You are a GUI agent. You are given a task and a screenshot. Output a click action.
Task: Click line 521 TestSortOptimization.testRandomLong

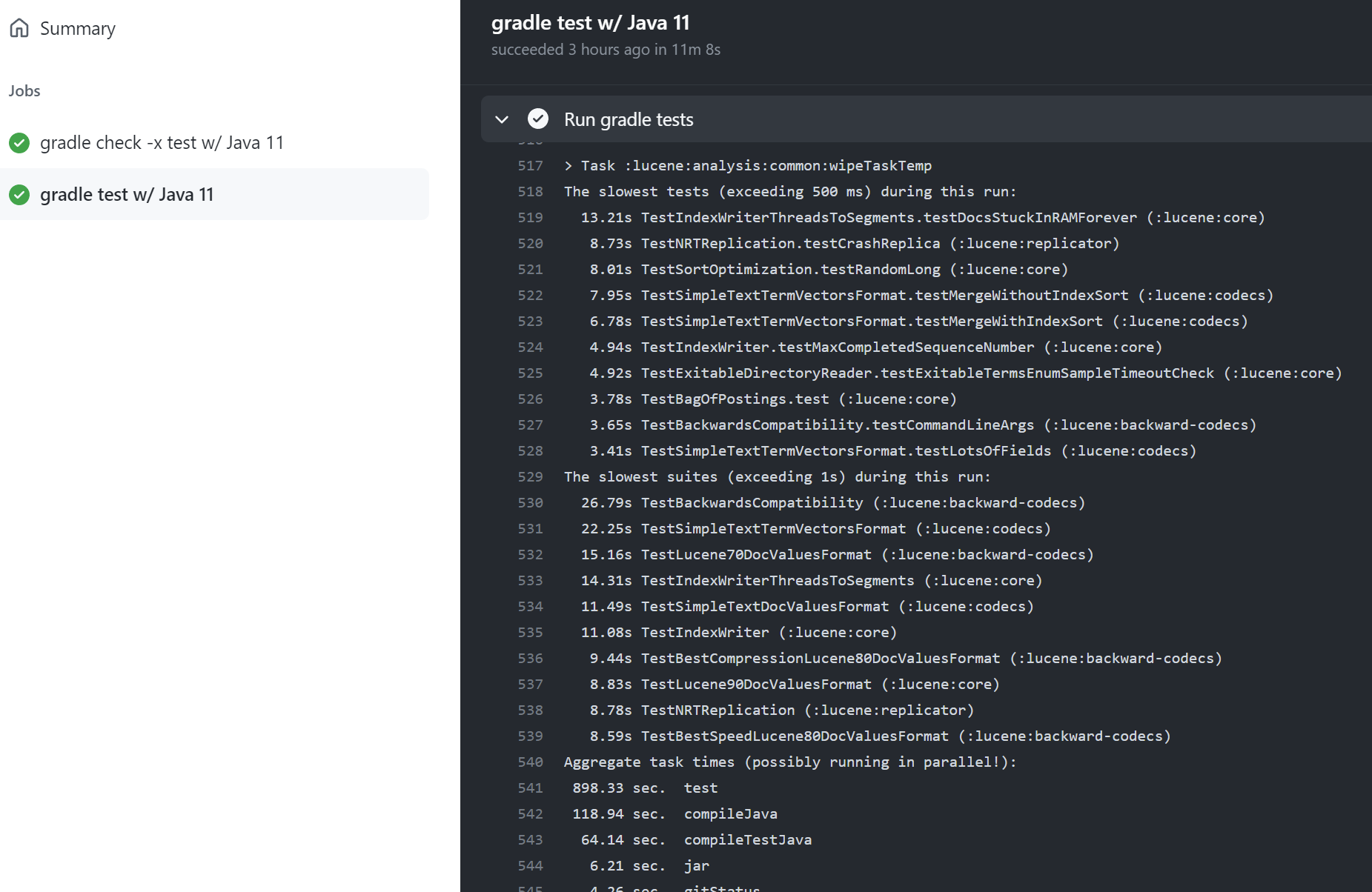point(829,270)
